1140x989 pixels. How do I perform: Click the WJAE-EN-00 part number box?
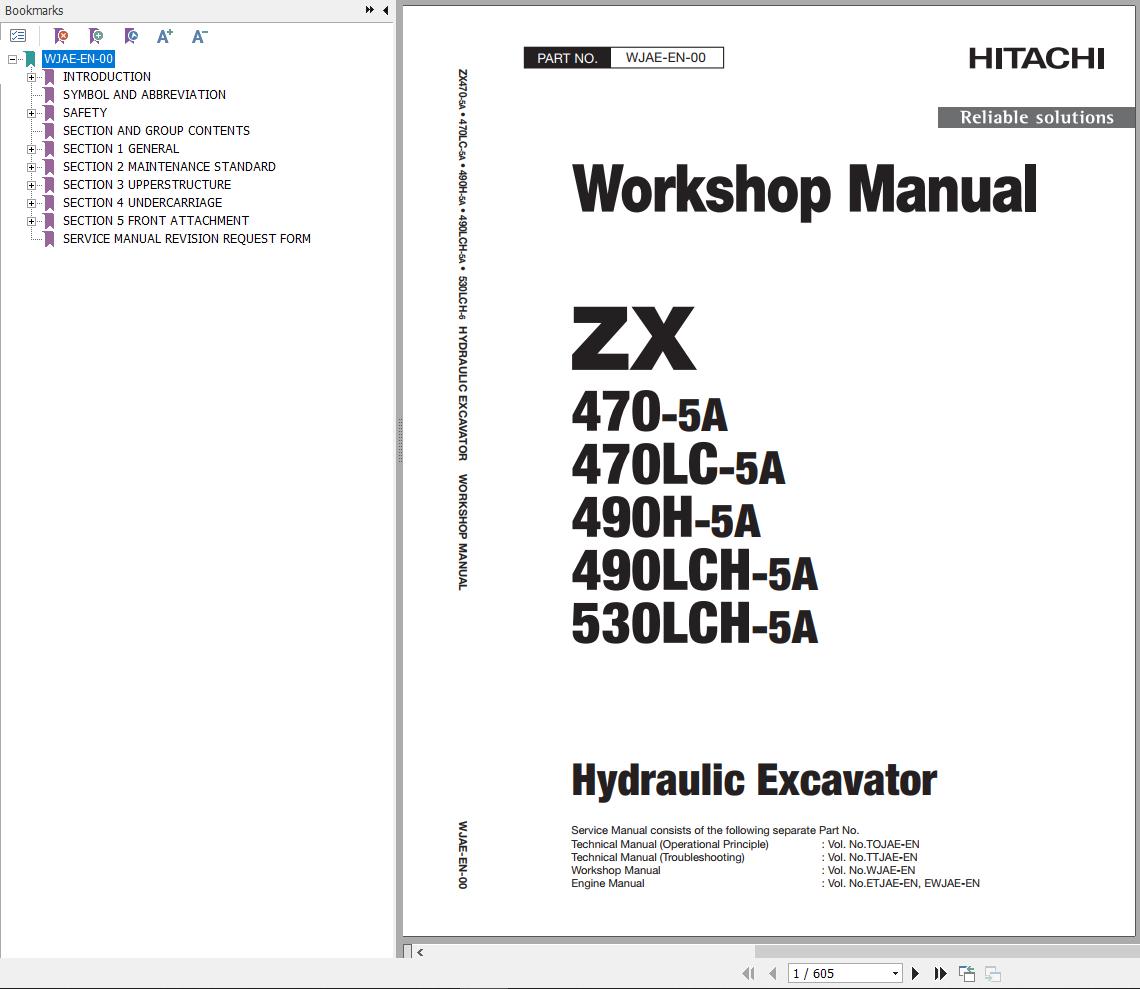(667, 57)
